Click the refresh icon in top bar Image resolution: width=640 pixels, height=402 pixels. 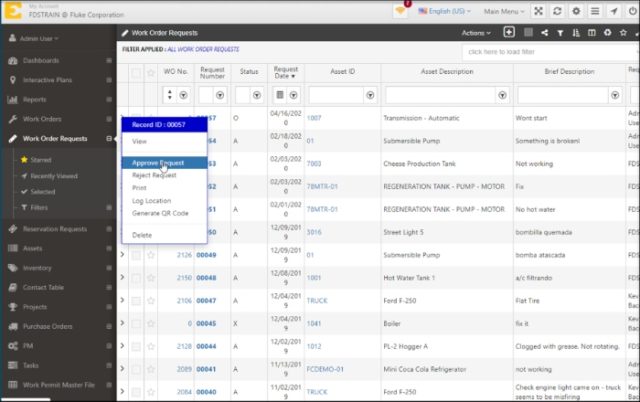(557, 11)
